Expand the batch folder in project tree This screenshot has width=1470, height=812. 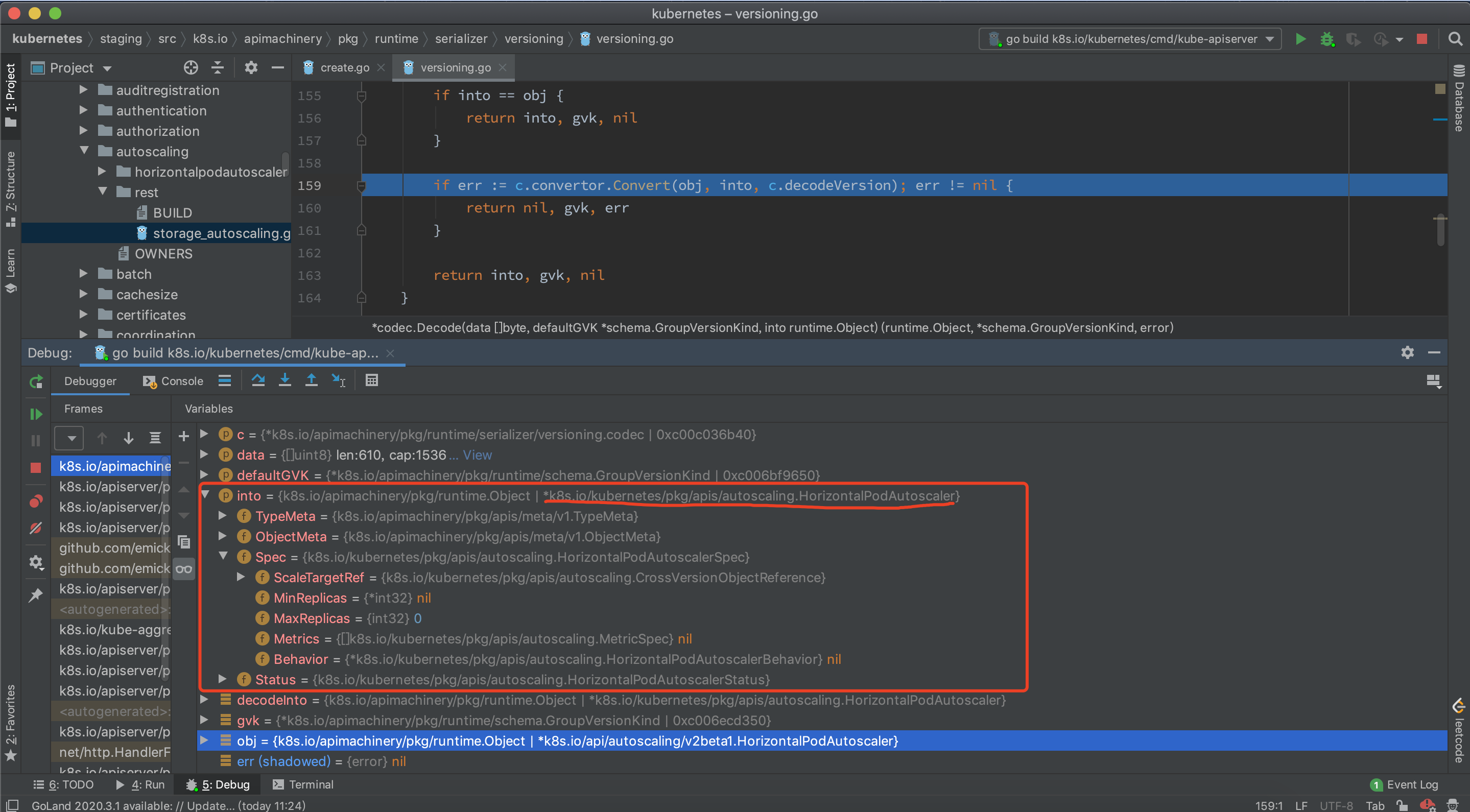coord(84,274)
